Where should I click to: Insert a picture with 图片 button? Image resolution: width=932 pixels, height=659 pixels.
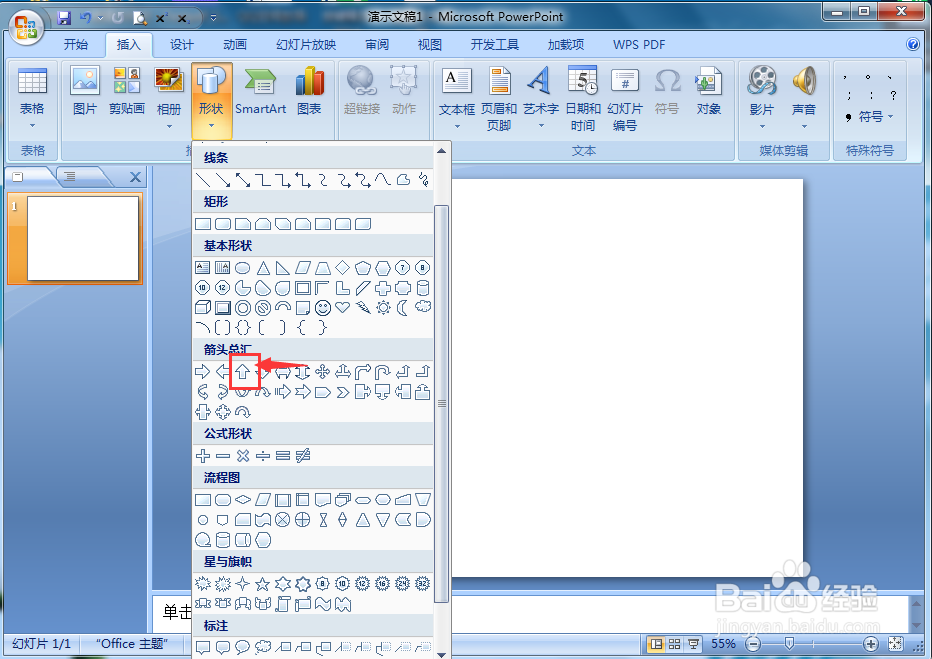[85, 91]
